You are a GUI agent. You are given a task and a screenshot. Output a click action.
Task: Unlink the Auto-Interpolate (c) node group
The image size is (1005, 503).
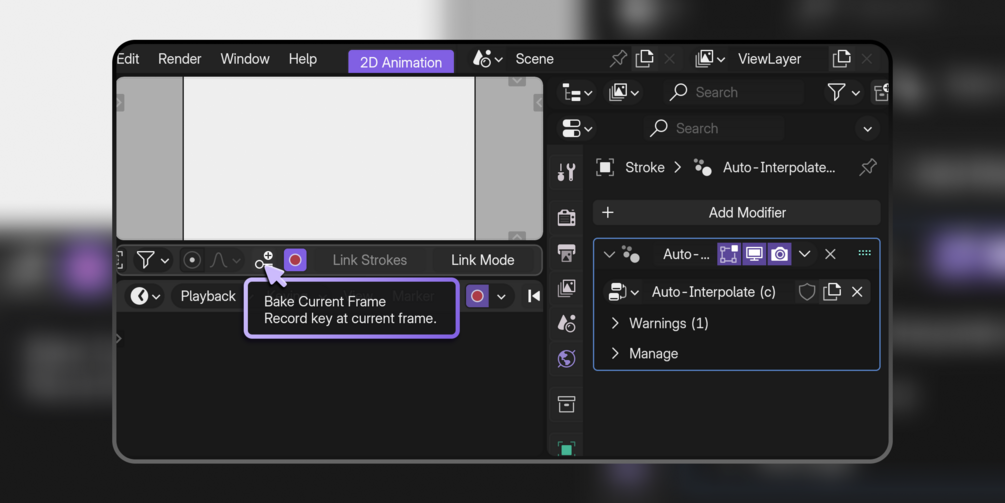tap(857, 292)
